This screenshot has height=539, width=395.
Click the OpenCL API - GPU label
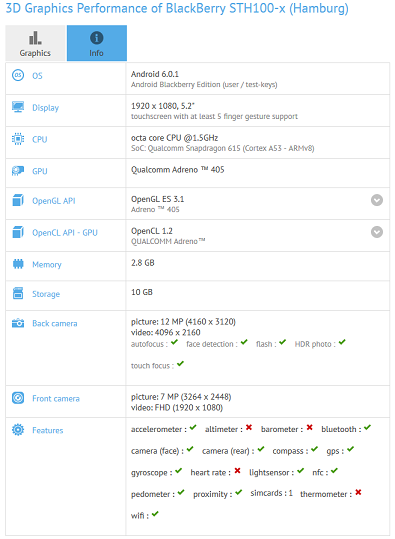click(65, 233)
